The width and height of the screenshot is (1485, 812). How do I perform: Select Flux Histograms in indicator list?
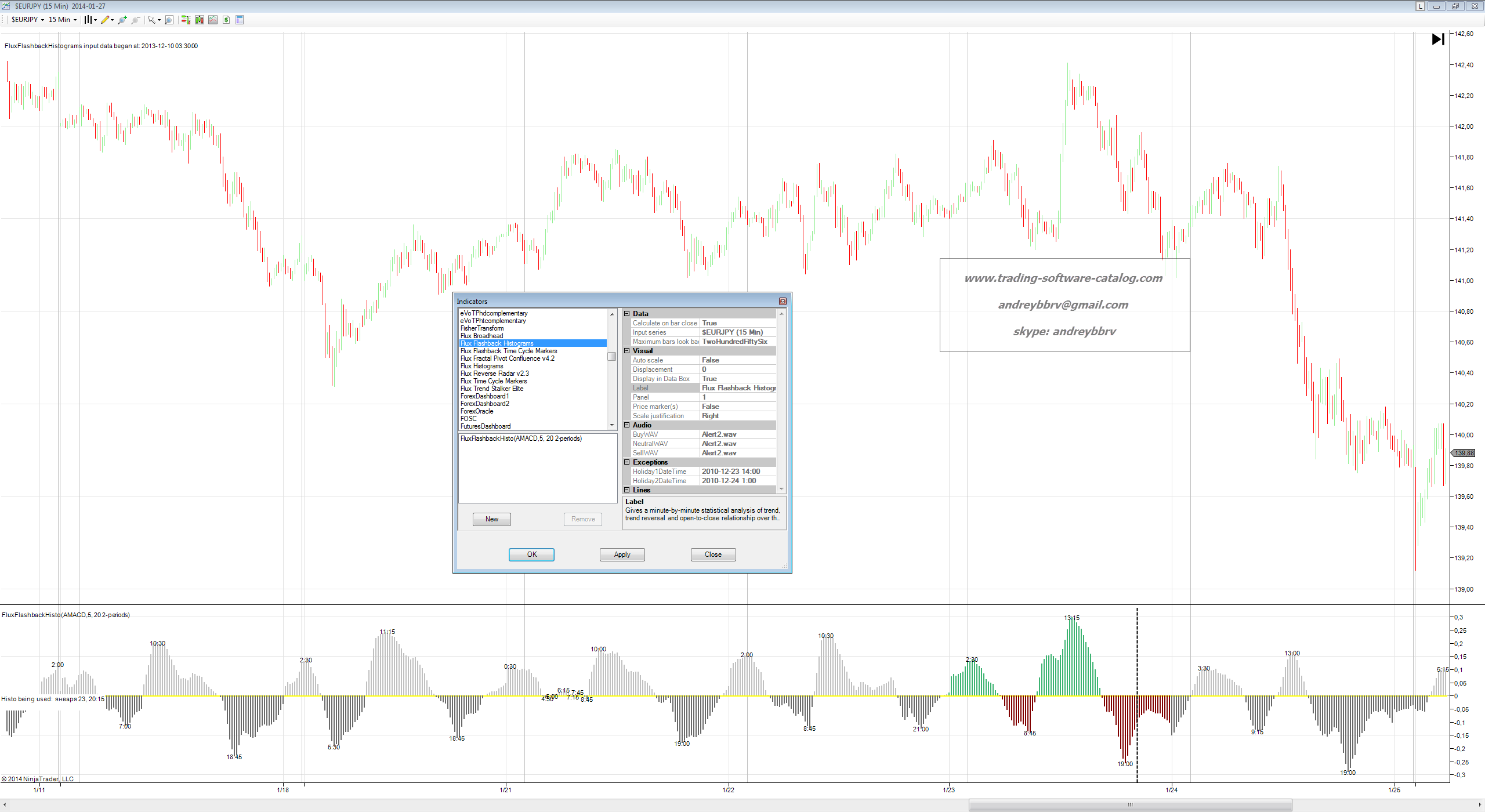click(x=481, y=366)
